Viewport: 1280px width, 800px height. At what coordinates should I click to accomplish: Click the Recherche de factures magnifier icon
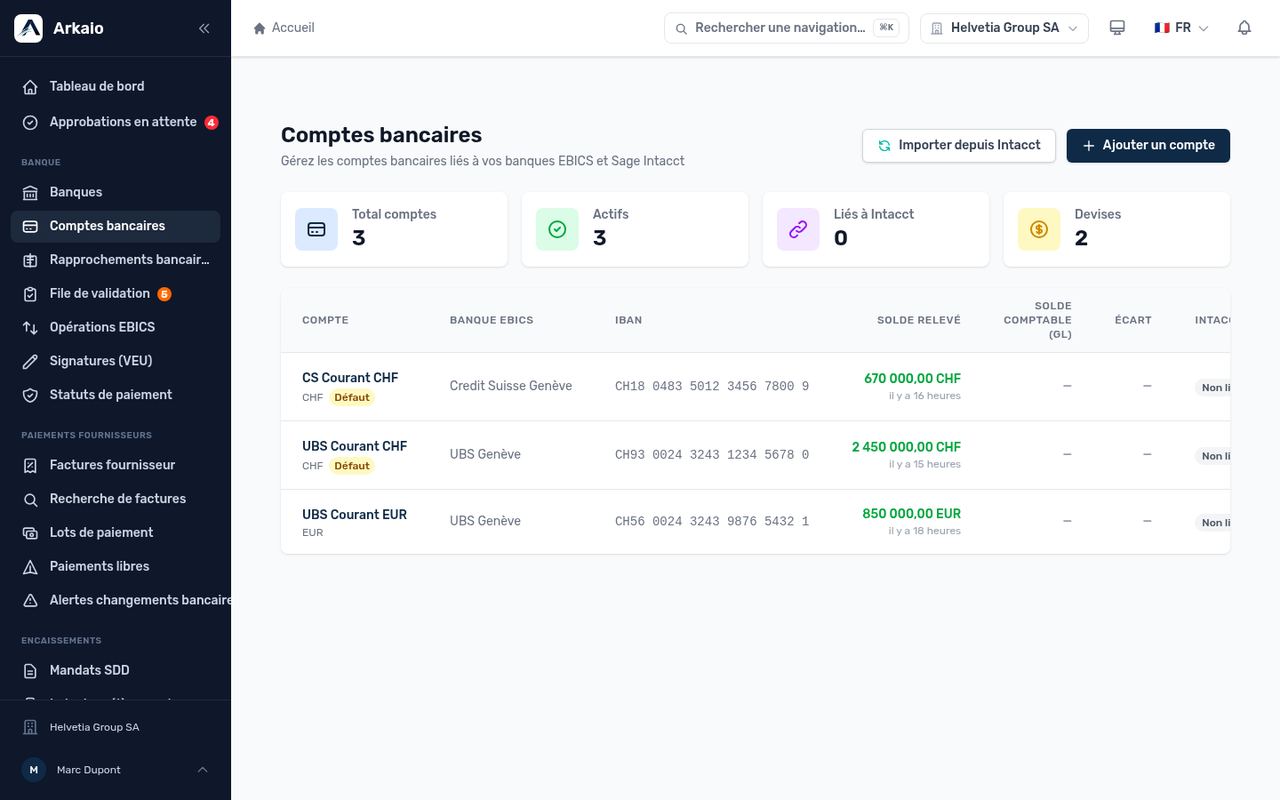pyautogui.click(x=30, y=499)
